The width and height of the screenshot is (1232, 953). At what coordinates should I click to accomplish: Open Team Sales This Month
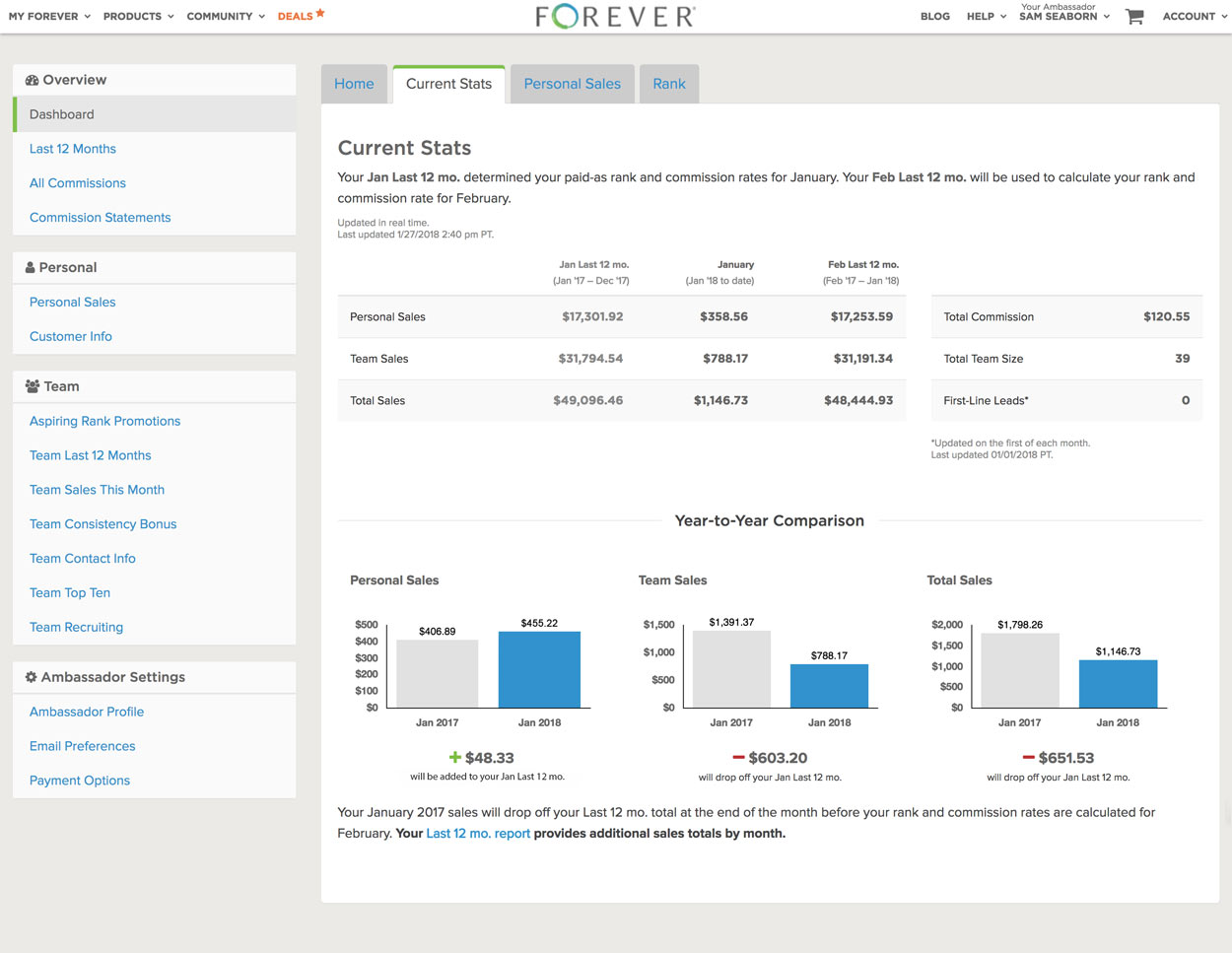click(98, 490)
